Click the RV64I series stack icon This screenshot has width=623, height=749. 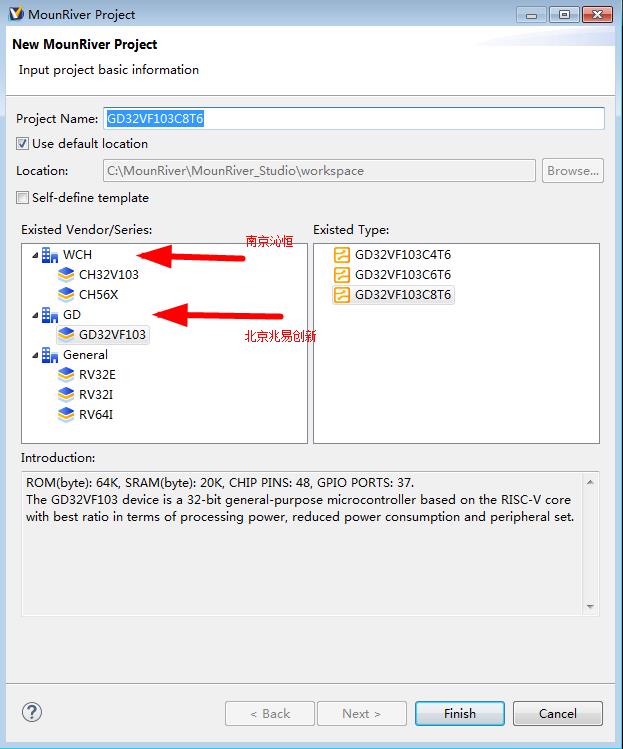tap(66, 415)
